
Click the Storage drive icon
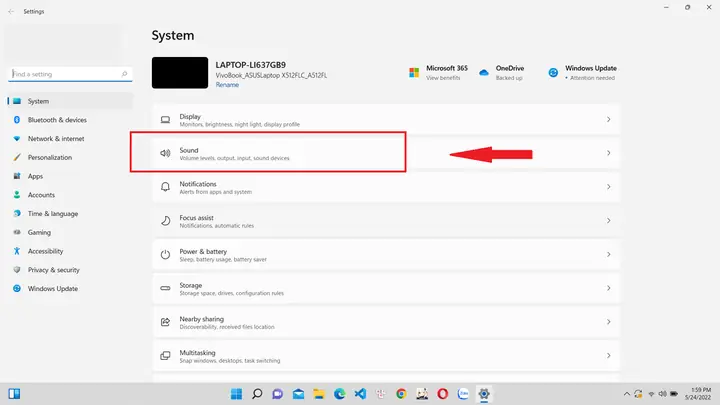pos(165,288)
